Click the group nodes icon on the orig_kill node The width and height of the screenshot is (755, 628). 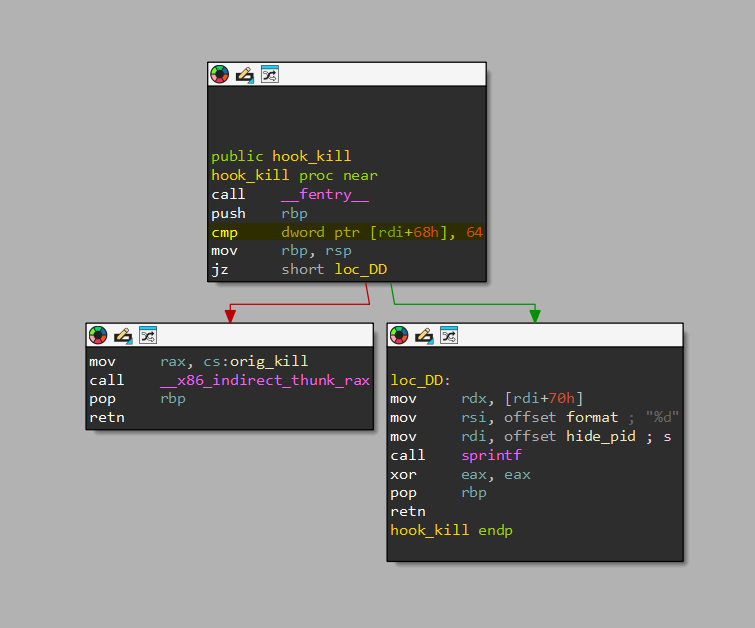point(148,335)
